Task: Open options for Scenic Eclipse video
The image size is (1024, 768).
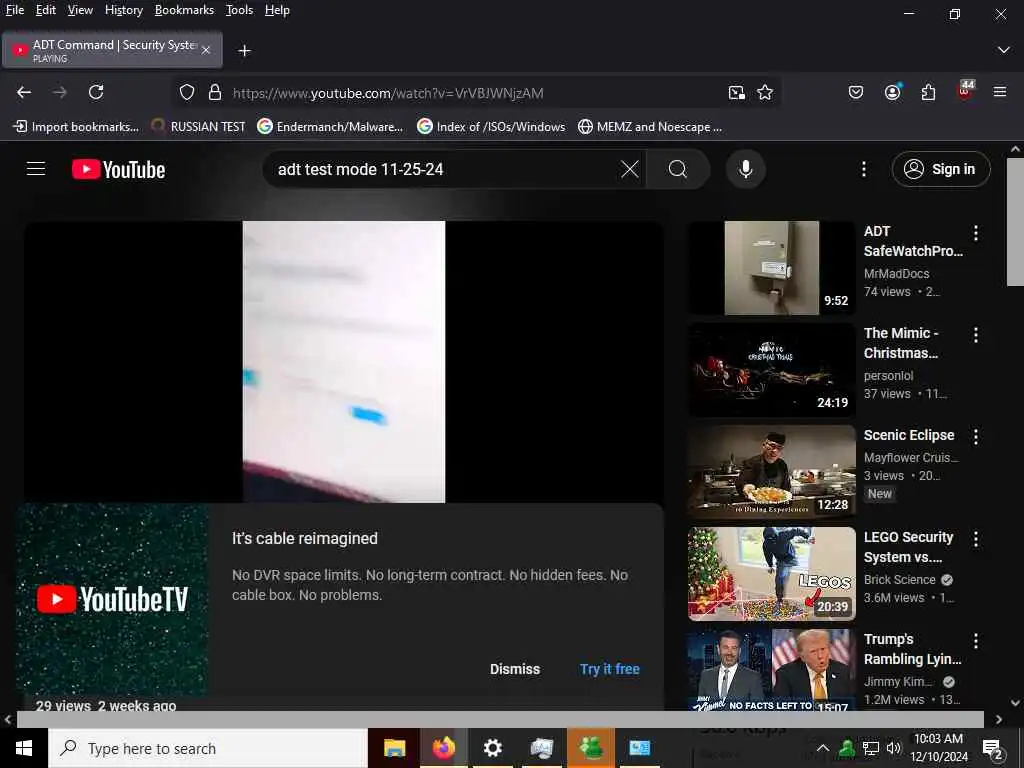Action: click(976, 437)
